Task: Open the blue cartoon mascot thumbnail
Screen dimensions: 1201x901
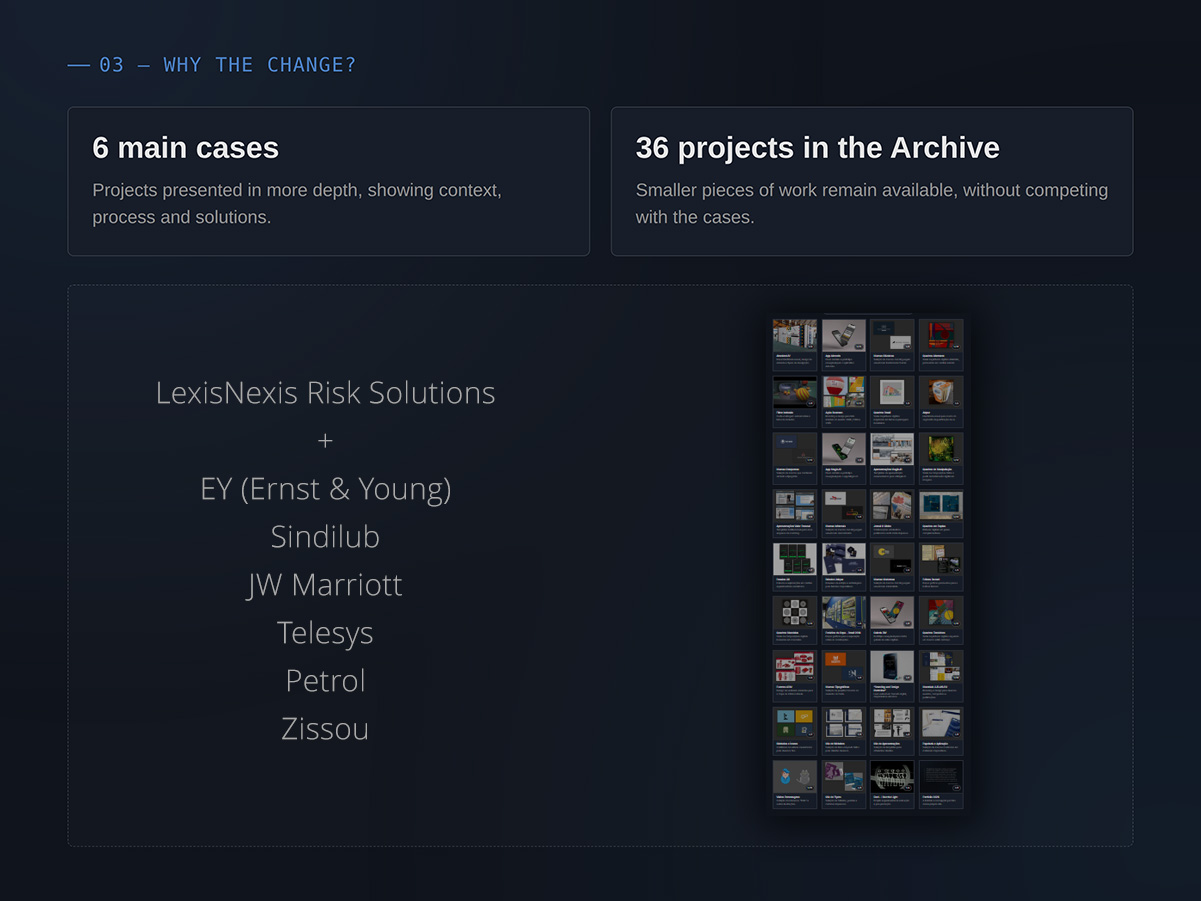Action: click(794, 777)
